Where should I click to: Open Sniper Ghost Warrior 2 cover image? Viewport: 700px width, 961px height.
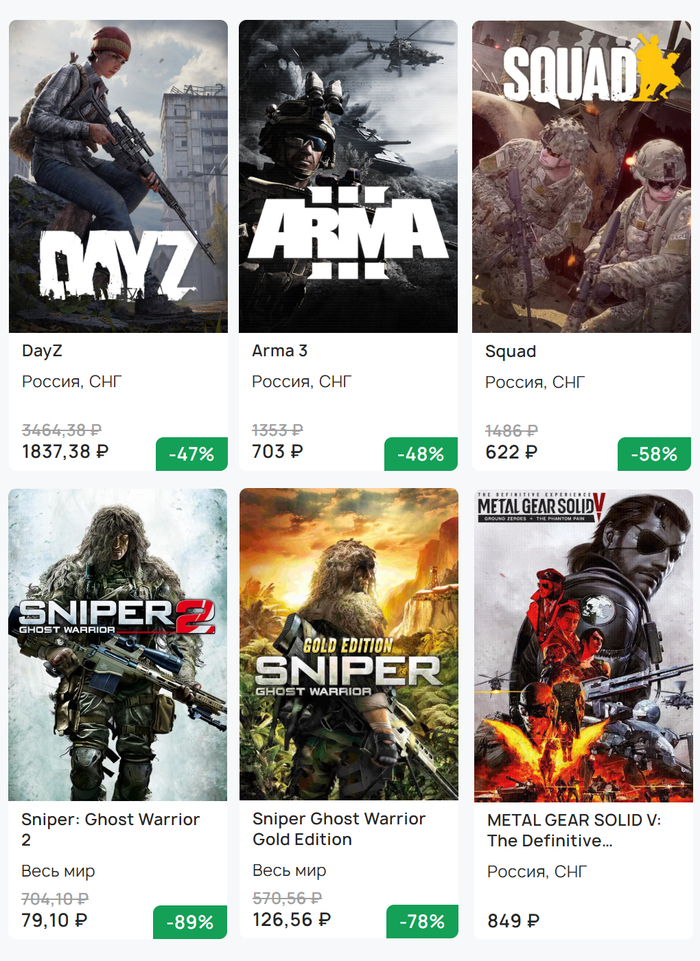pos(118,644)
